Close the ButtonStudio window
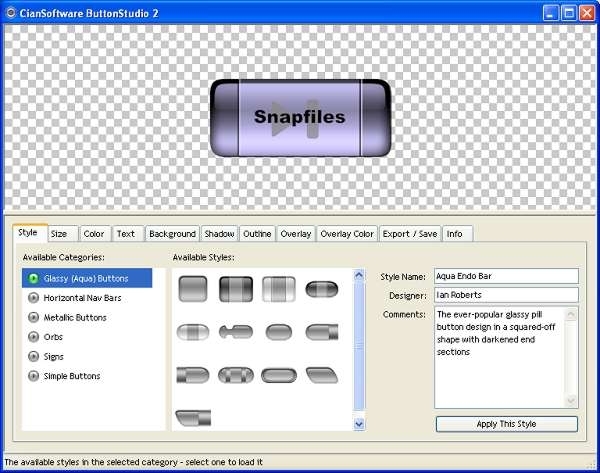 pyautogui.click(x=587, y=13)
